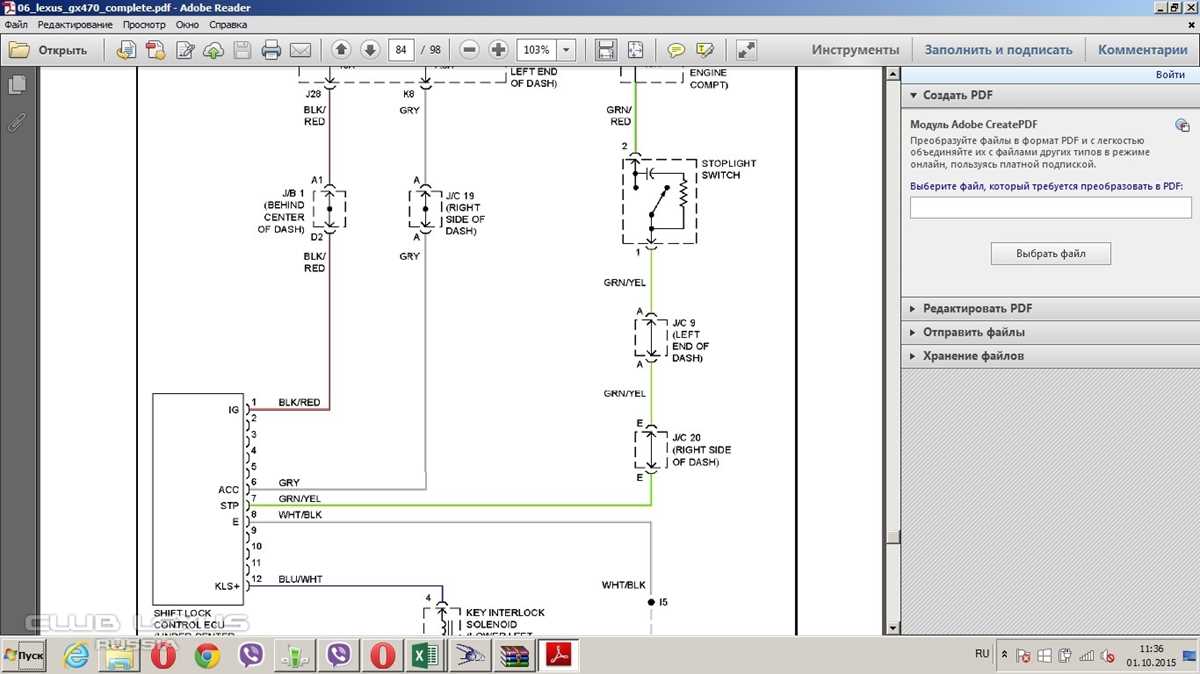This screenshot has height=674, width=1200.
Task: Open Excel from the taskbar
Action: 426,656
